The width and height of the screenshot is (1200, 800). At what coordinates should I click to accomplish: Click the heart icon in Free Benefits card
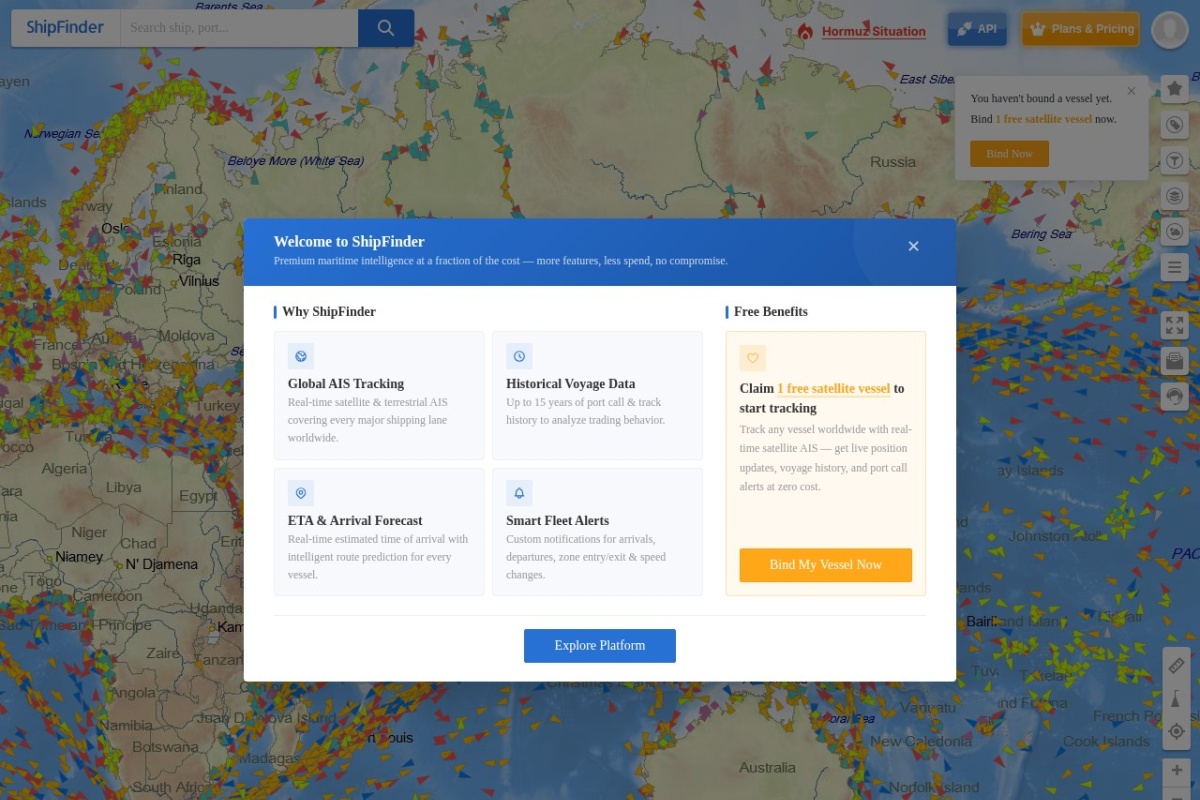pos(753,358)
